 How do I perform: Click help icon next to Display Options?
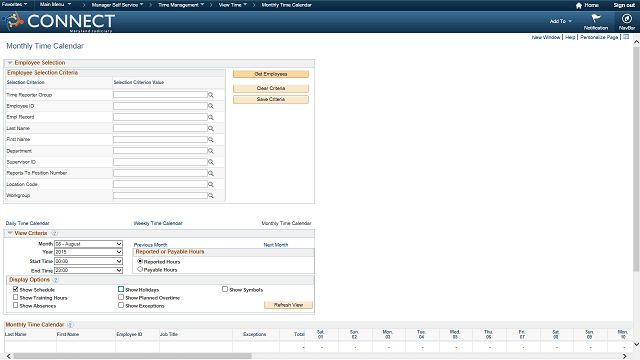(56, 280)
